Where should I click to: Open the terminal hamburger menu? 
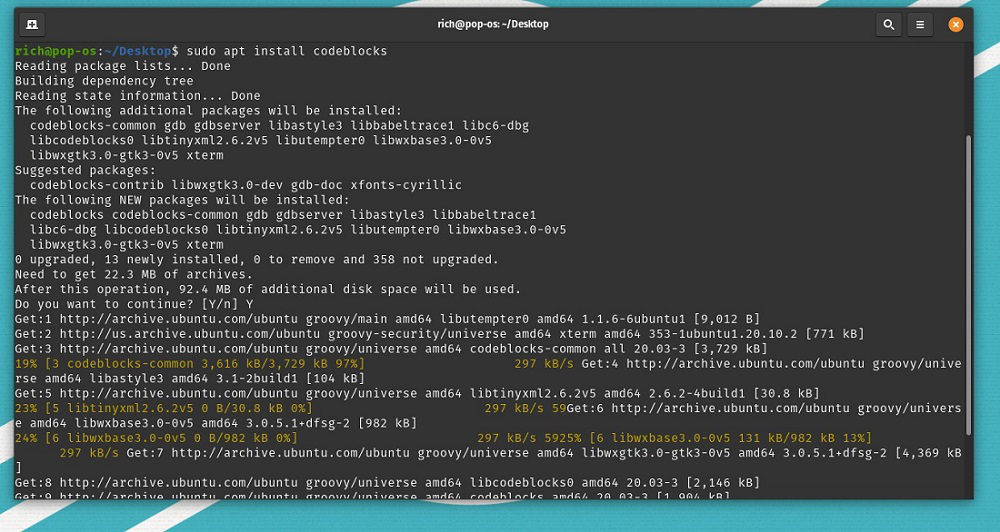920,25
